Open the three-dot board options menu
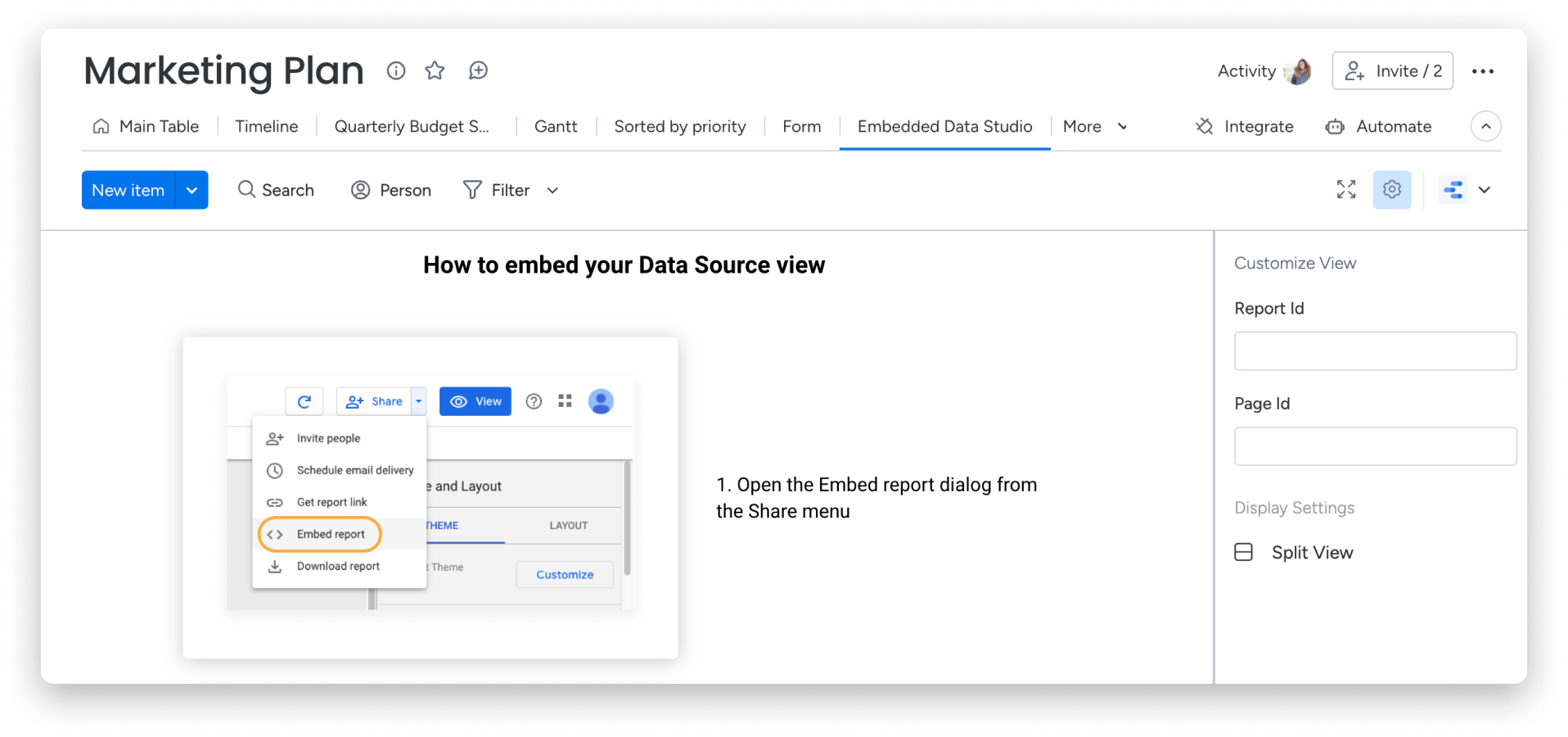1568x737 pixels. tap(1482, 71)
